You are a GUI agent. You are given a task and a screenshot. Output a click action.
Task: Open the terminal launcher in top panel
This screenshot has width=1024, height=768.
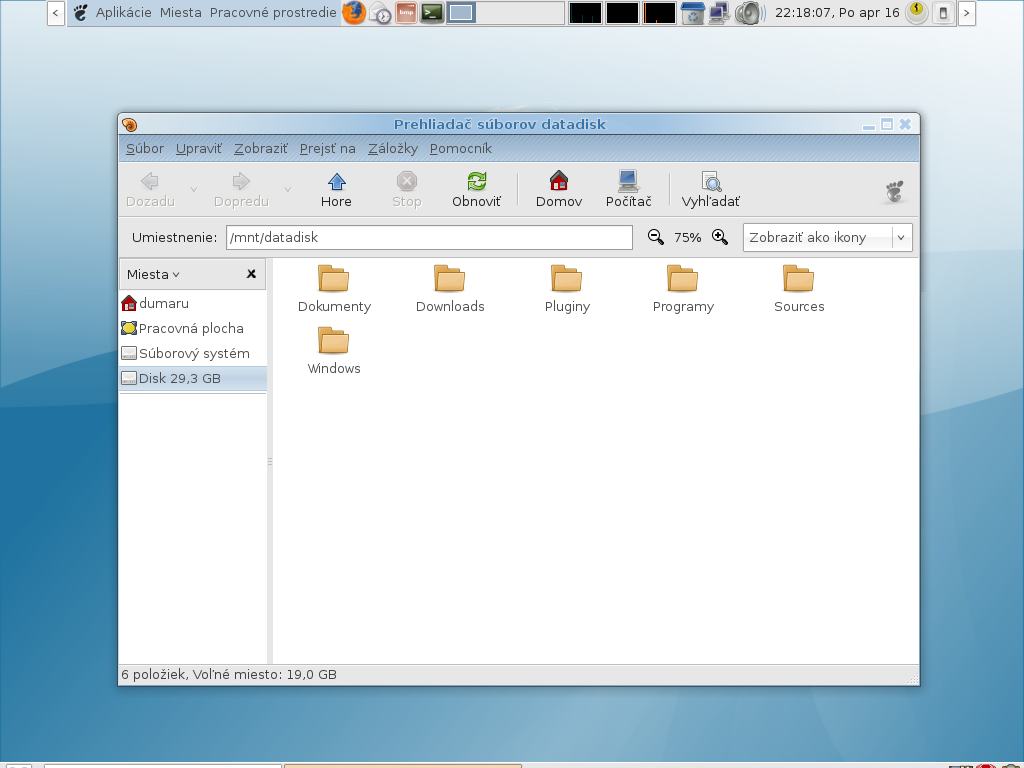coord(432,13)
